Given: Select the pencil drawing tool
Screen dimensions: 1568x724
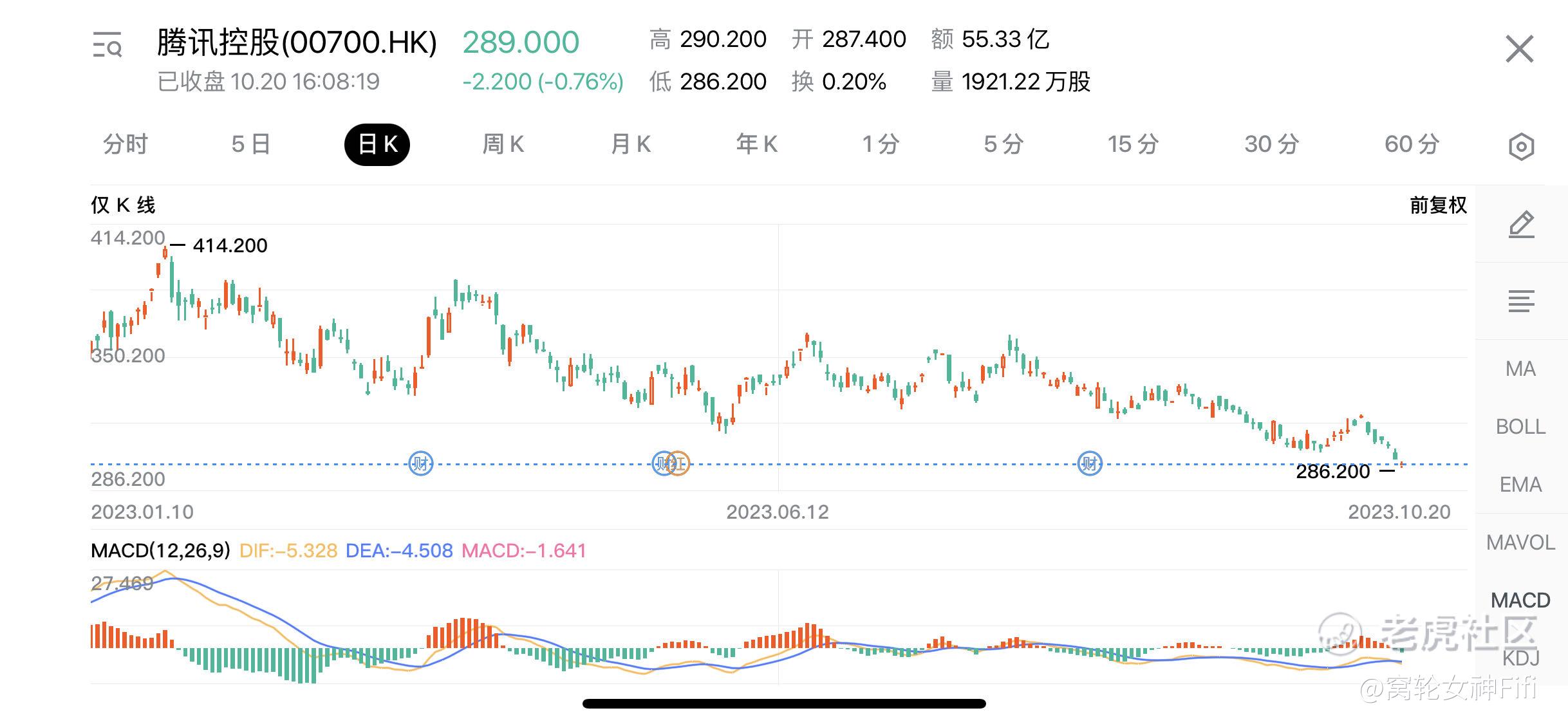Looking at the screenshot, I should click(x=1522, y=224).
